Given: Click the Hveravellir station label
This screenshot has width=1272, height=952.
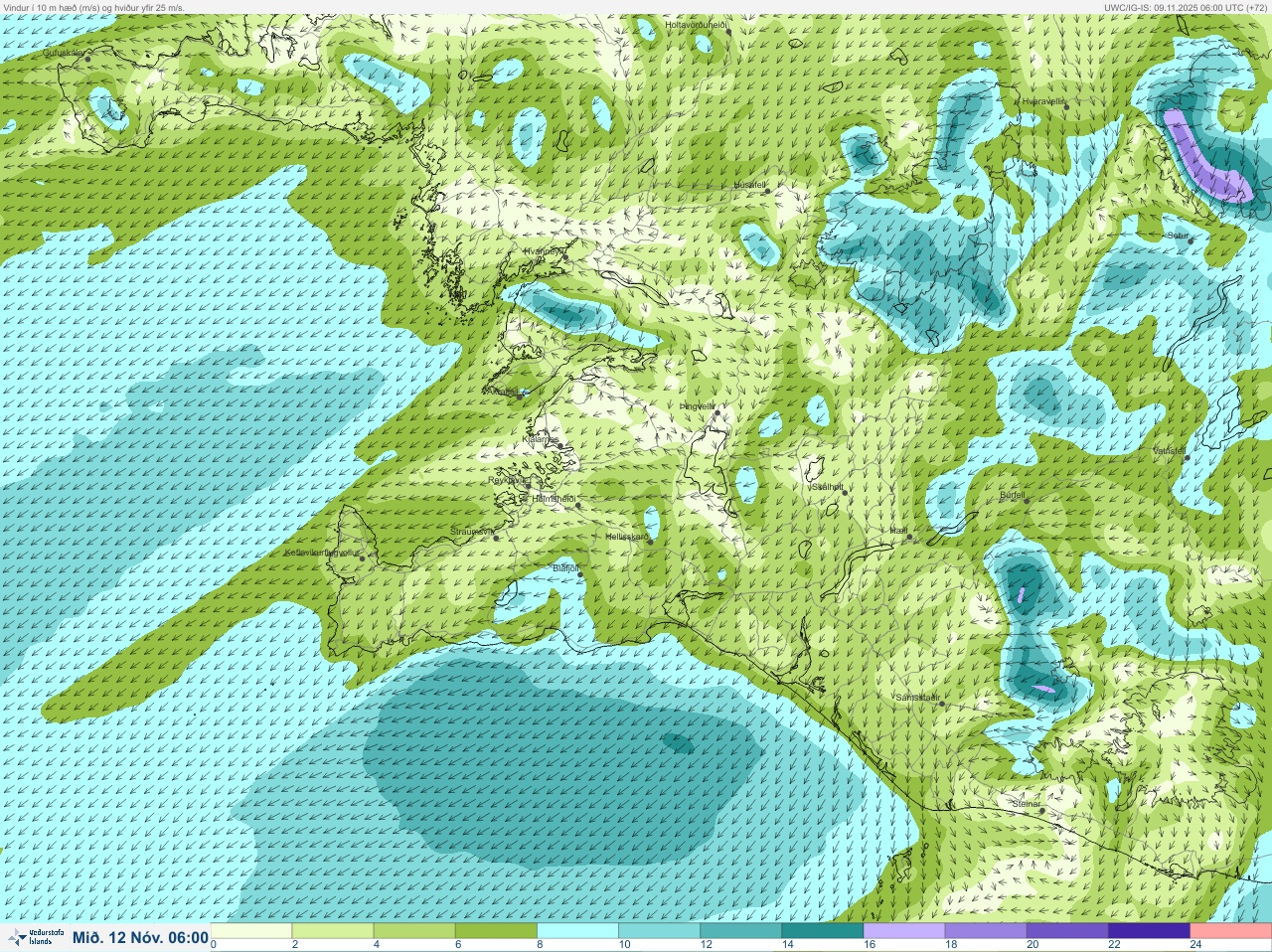Looking at the screenshot, I should (x=1043, y=101).
